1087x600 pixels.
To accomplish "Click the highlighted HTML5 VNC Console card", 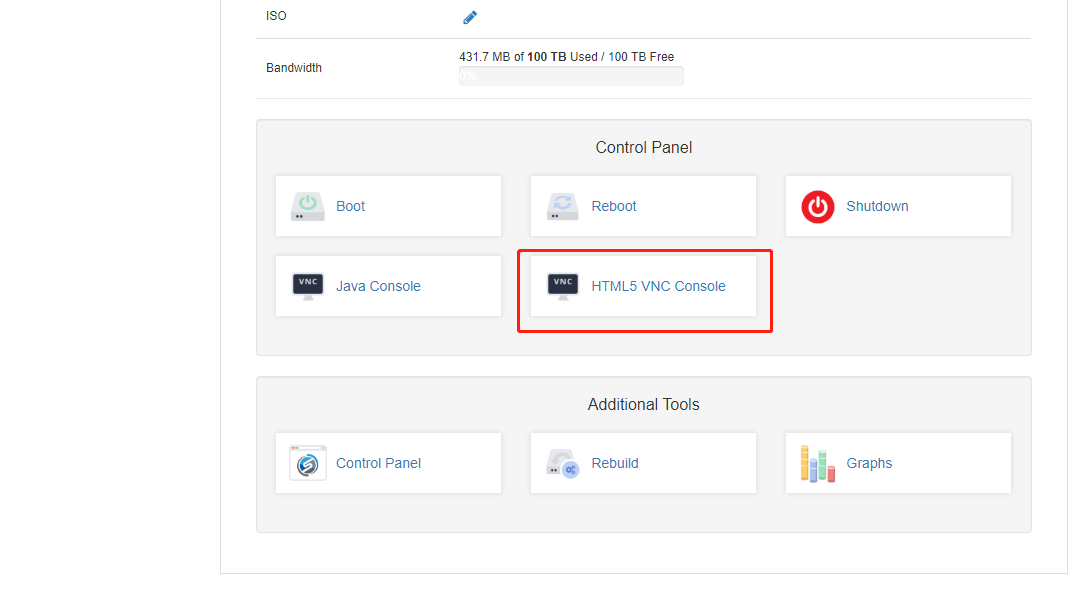I will [x=644, y=290].
